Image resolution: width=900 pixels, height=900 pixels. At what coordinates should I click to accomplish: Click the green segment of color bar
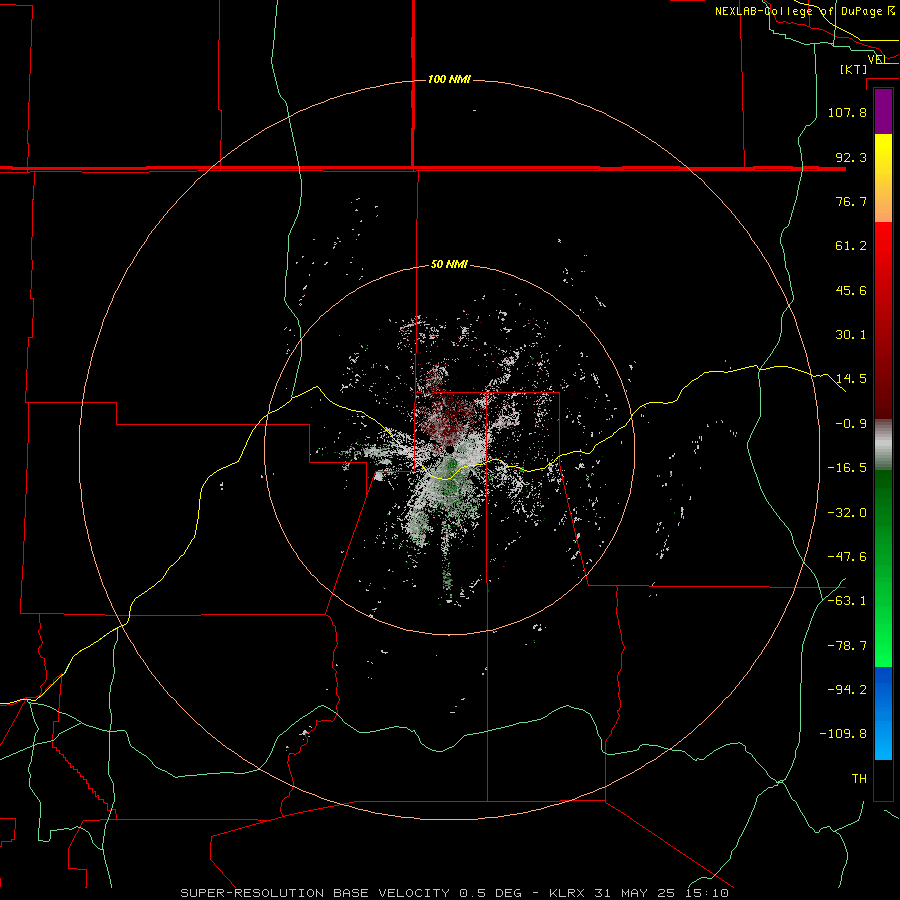click(x=883, y=568)
